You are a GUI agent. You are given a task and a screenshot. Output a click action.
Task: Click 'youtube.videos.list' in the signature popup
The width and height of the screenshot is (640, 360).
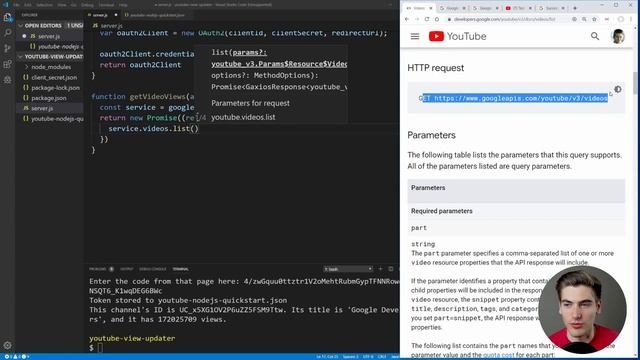pos(243,117)
